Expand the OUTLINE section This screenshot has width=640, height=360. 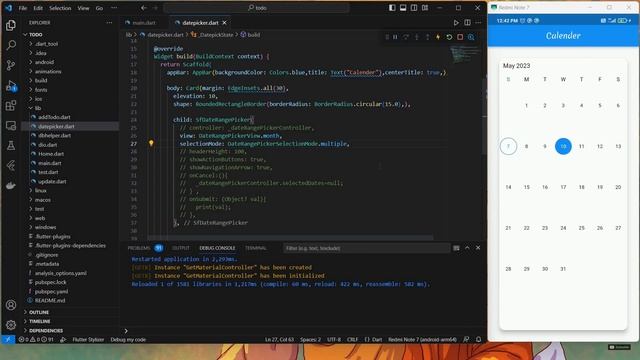tap(39, 312)
